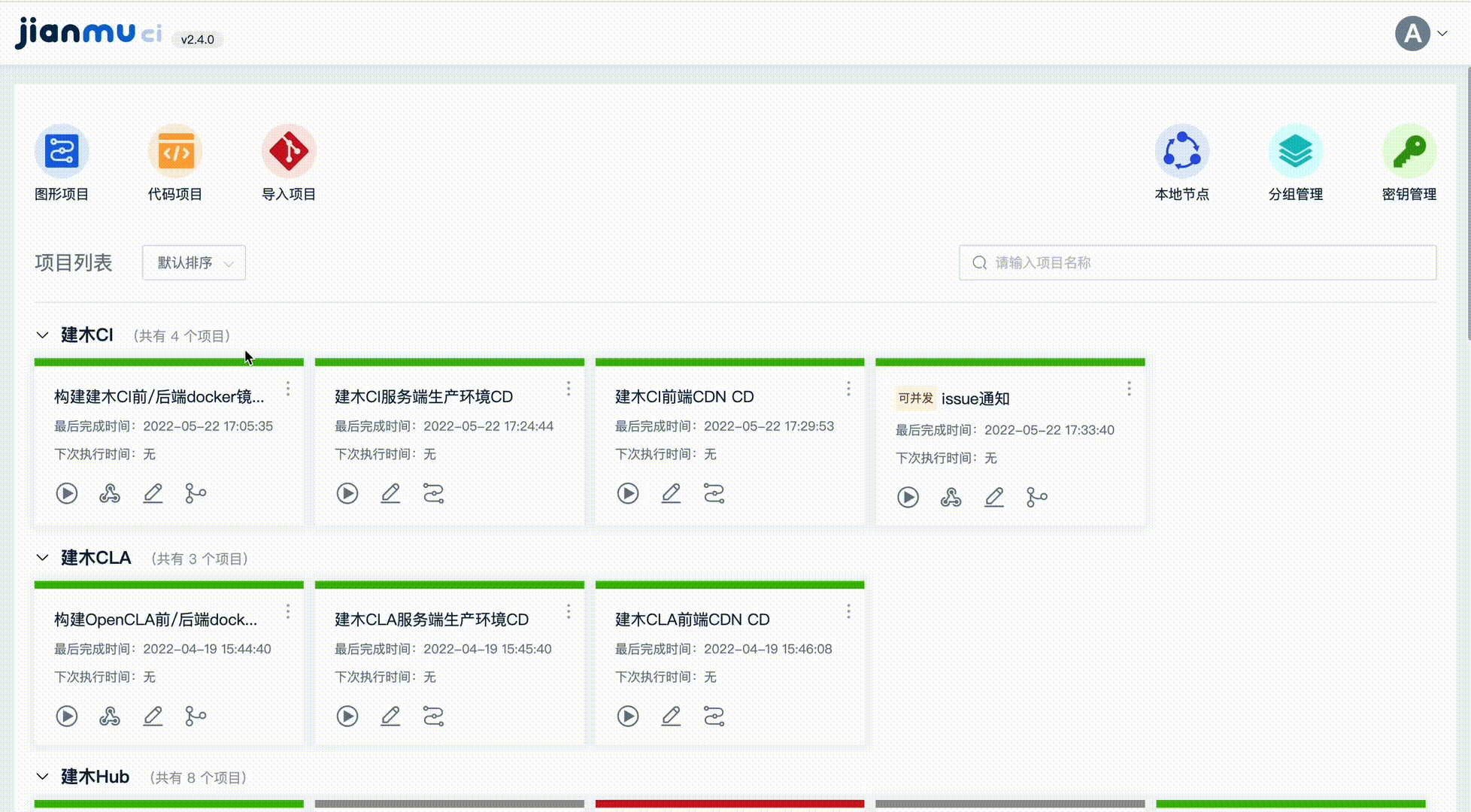Open more menu on 建木CI服务端生产环境CD card
Image resolution: width=1471 pixels, height=812 pixels.
click(569, 389)
